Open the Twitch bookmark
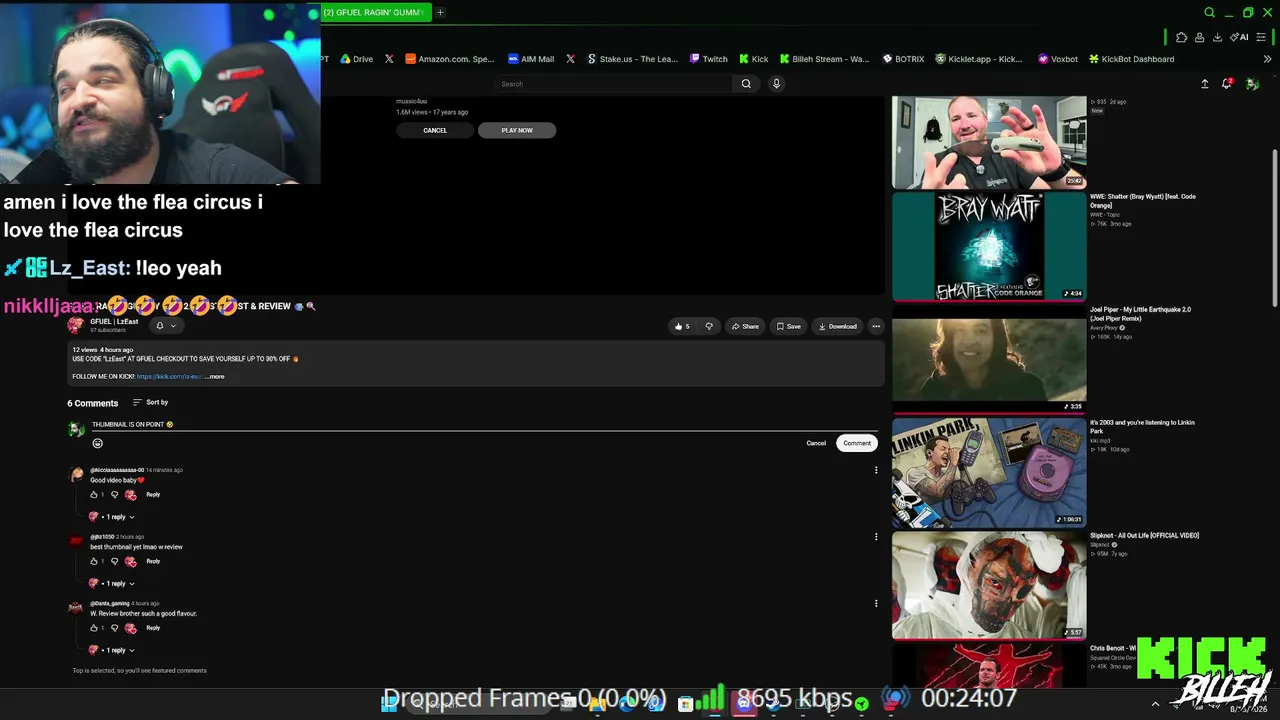The width and height of the screenshot is (1280, 720). point(709,59)
